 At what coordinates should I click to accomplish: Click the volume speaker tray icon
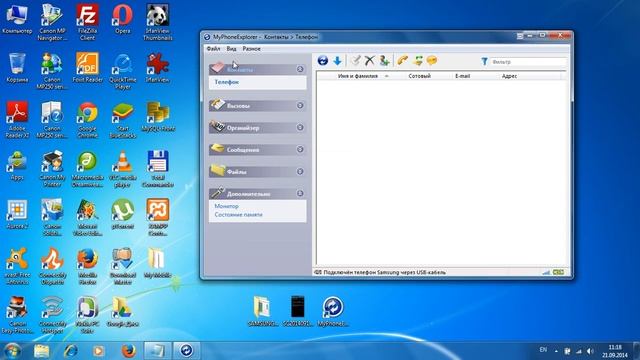pyautogui.click(x=590, y=351)
